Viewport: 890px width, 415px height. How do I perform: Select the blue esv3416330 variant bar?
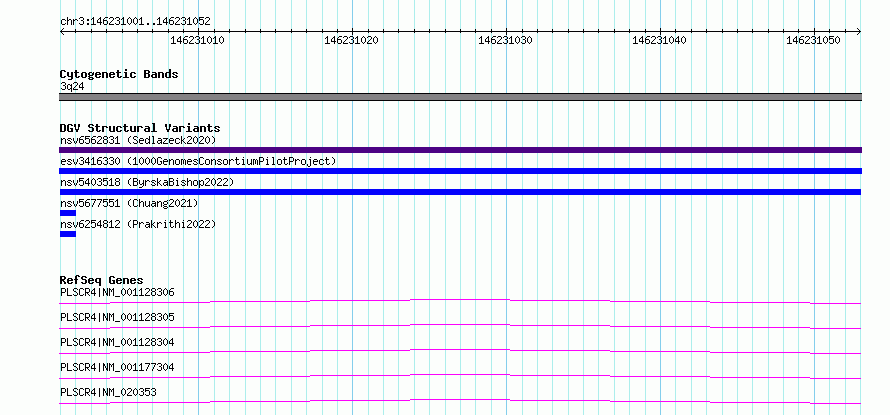[460, 171]
